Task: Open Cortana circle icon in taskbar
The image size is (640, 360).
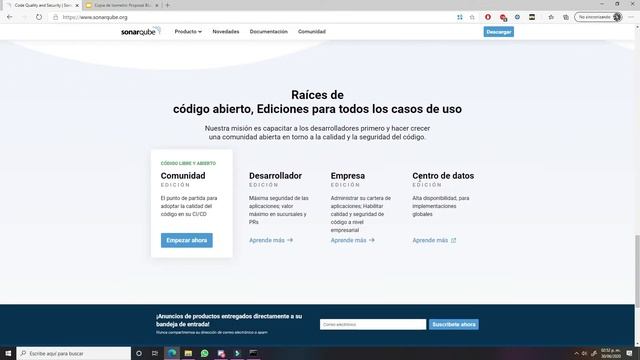Action: click(139, 353)
